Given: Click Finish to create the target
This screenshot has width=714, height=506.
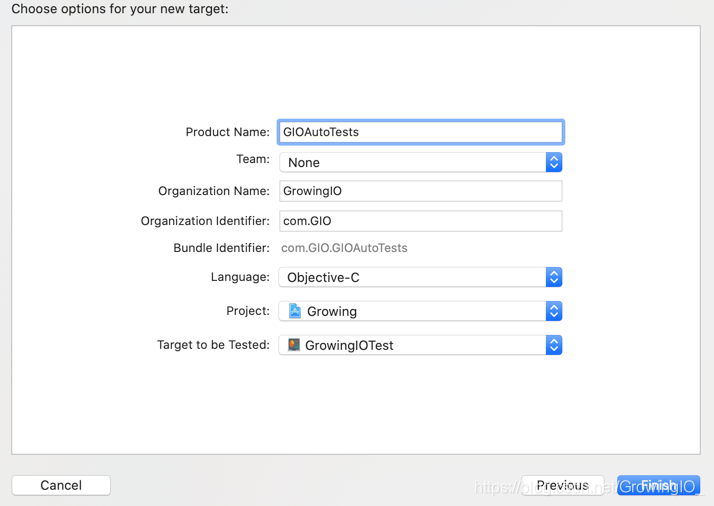Looking at the screenshot, I should 658,485.
